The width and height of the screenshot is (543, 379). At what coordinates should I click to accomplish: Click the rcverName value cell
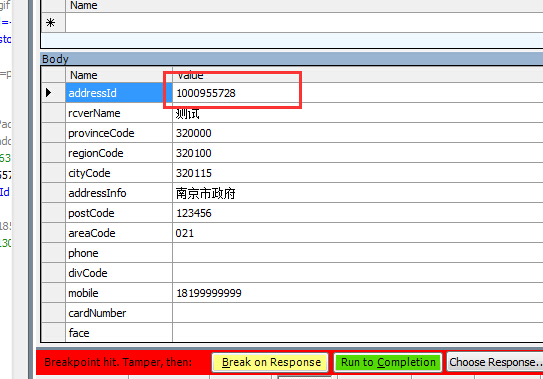pyautogui.click(x=358, y=113)
